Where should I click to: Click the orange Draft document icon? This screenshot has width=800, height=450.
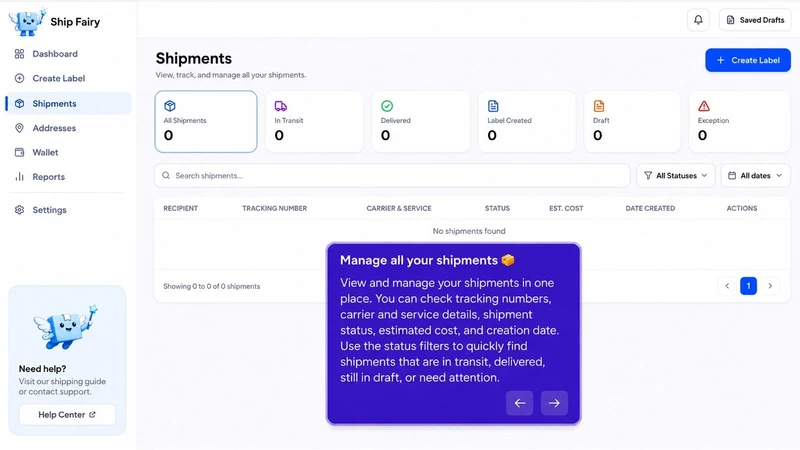point(599,106)
